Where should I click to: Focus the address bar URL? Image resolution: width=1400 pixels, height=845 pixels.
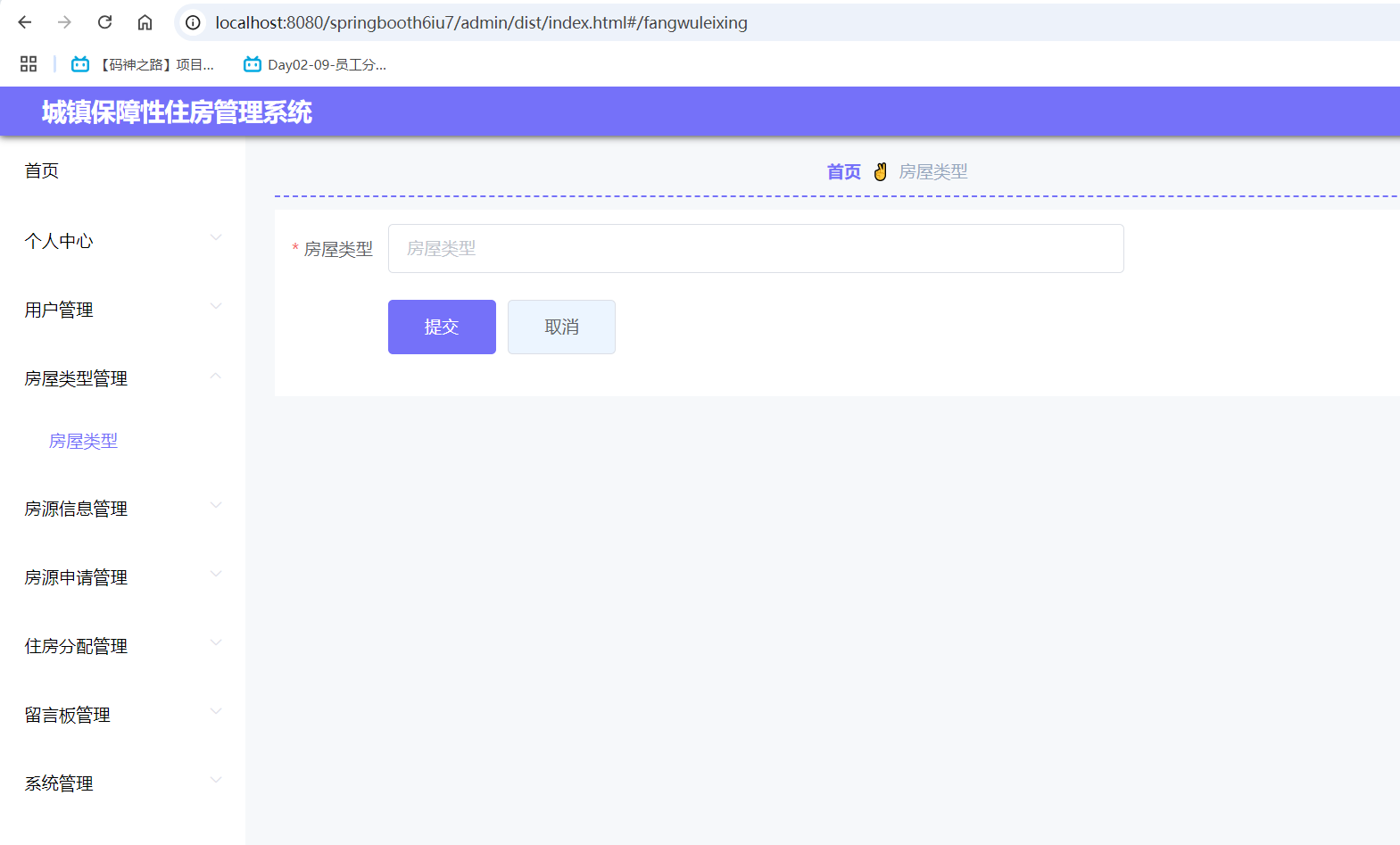tap(481, 22)
